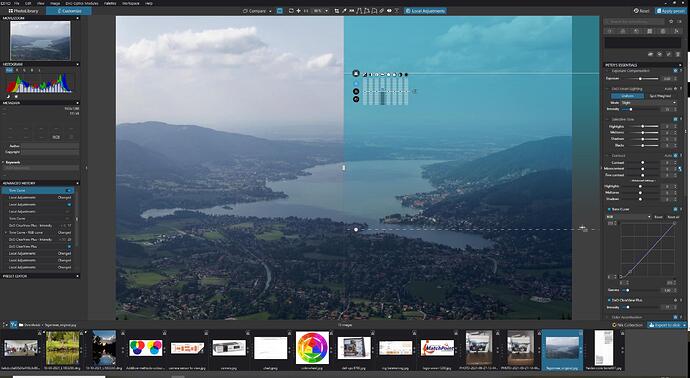Toggle the Selective Tone correction switch

(x=675, y=119)
